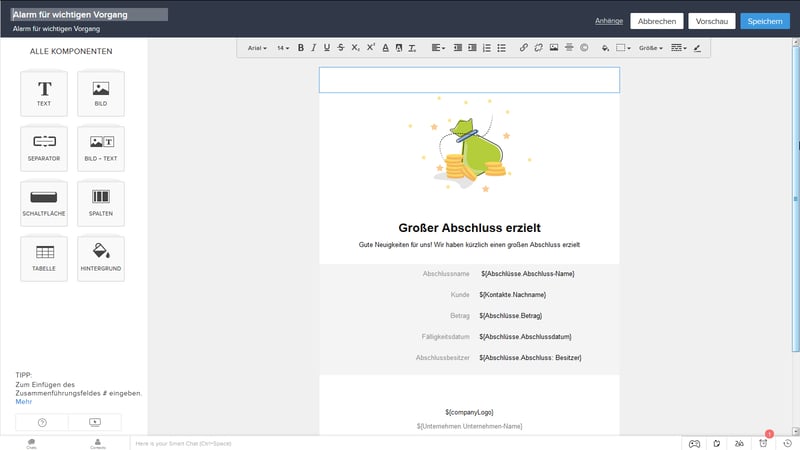Click the insert link icon
Screen dimensions: 800x450
tap(524, 47)
